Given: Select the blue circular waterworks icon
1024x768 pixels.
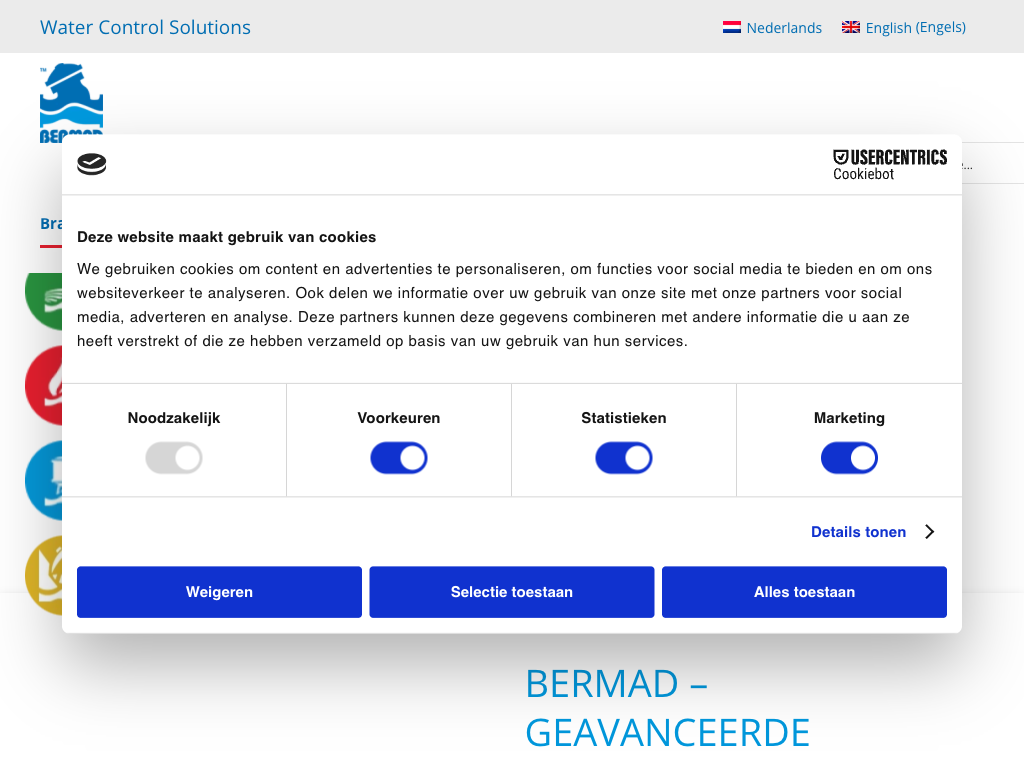Looking at the screenshot, I should 44,481.
